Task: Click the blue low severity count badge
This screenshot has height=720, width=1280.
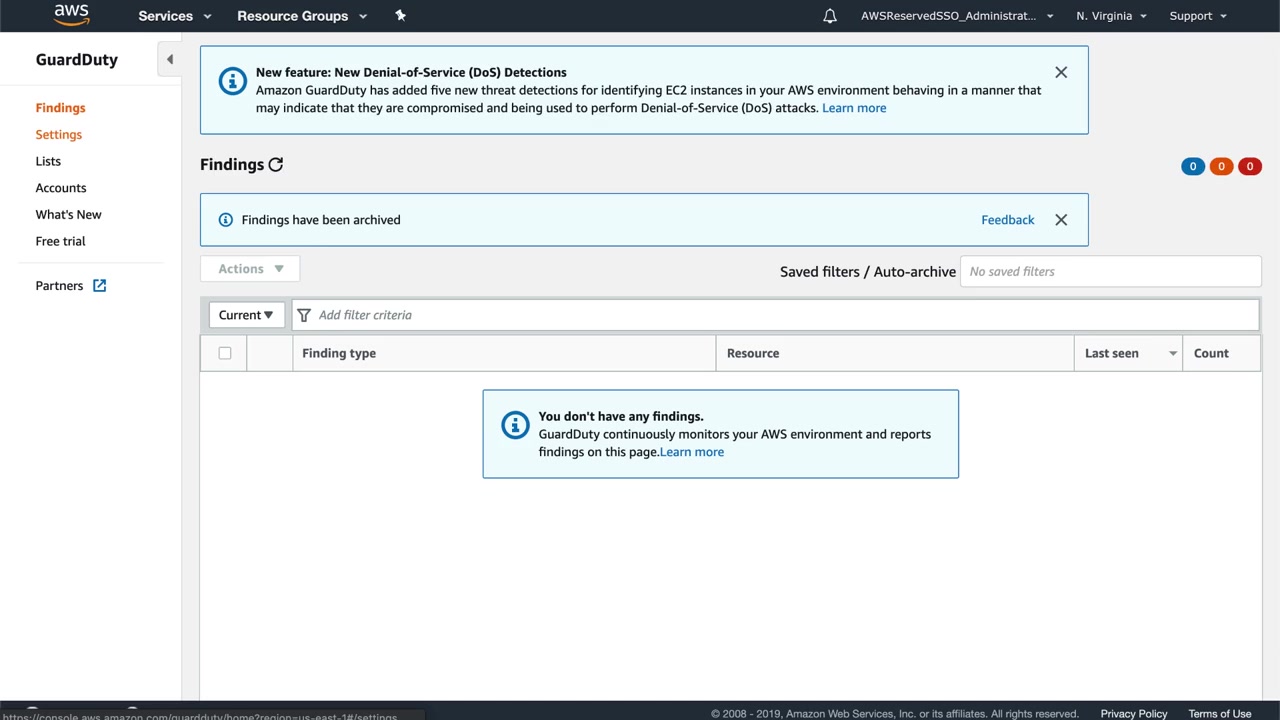Action: (x=1192, y=167)
